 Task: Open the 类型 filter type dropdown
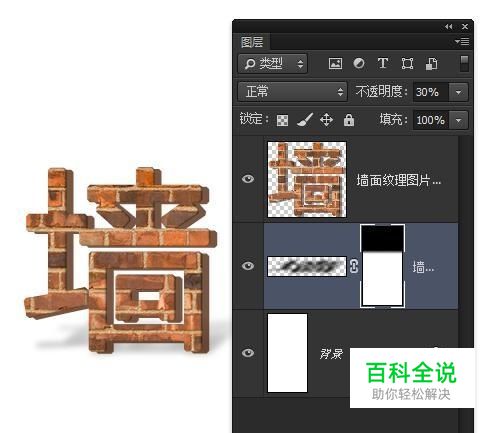(x=273, y=64)
